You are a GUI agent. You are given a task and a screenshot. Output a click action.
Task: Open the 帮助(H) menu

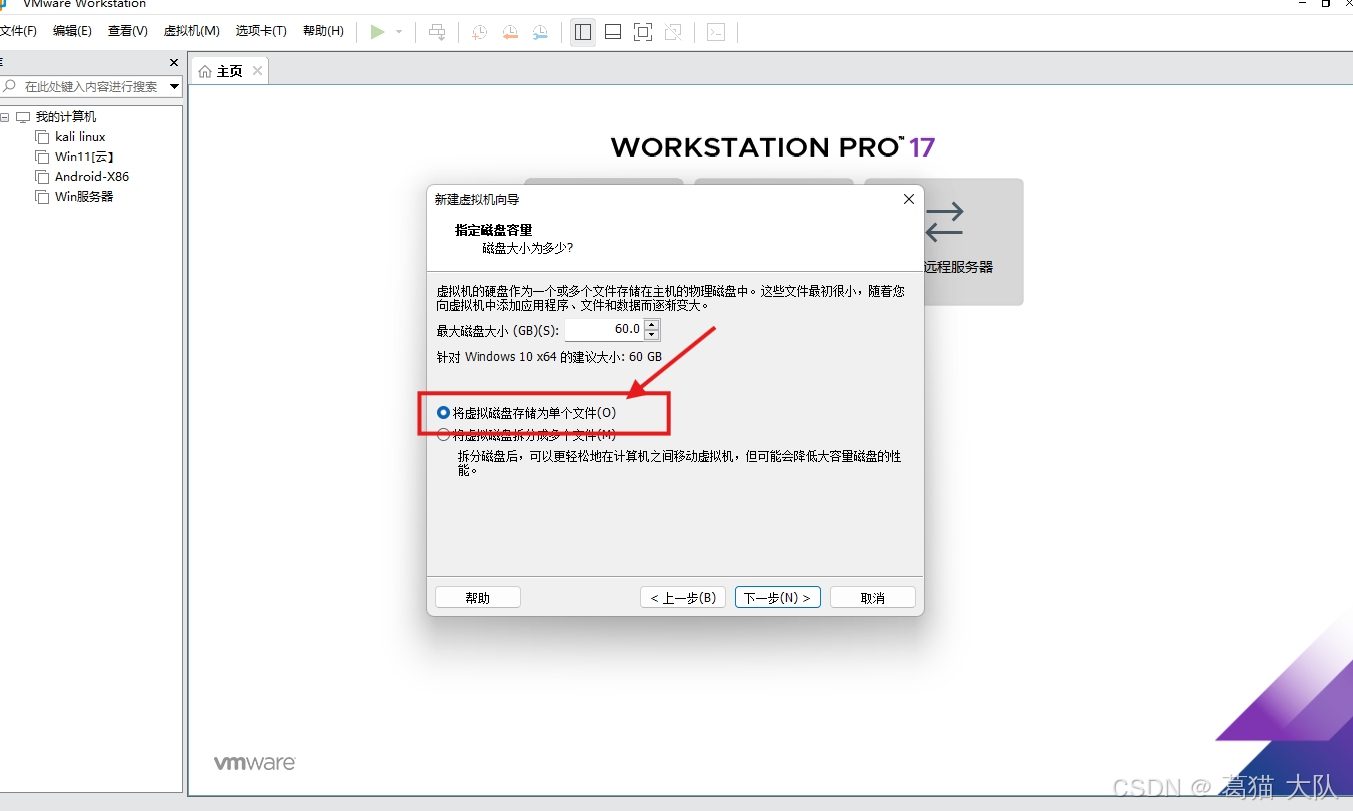tap(323, 31)
